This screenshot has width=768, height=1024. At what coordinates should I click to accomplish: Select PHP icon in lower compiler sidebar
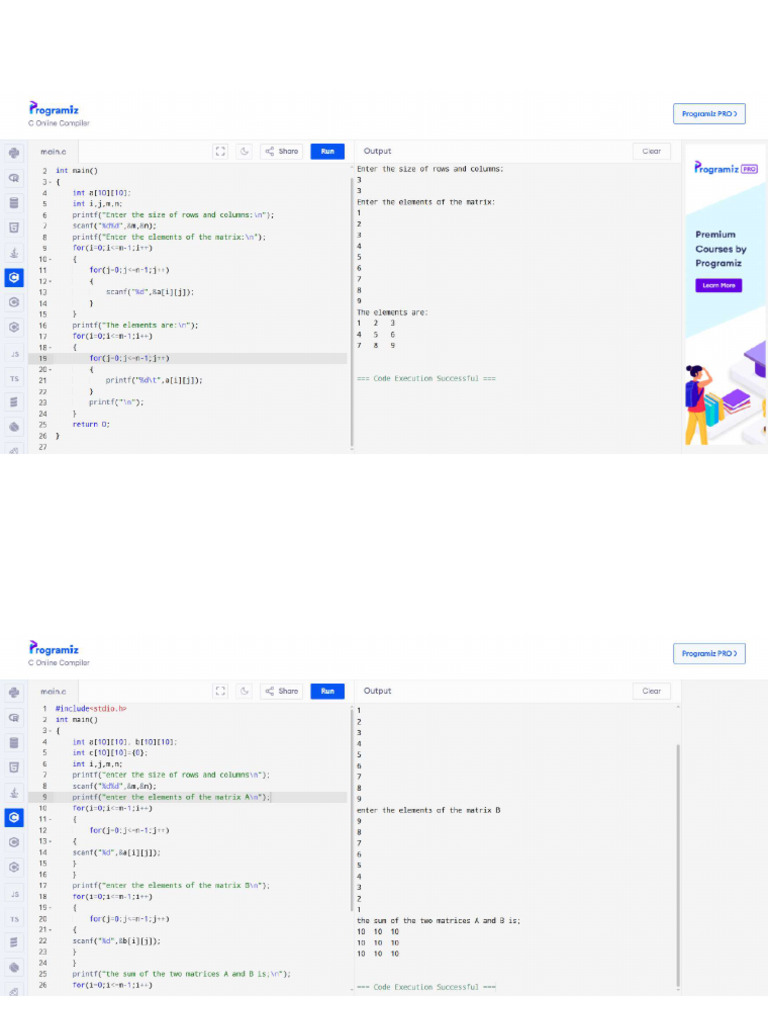14,967
